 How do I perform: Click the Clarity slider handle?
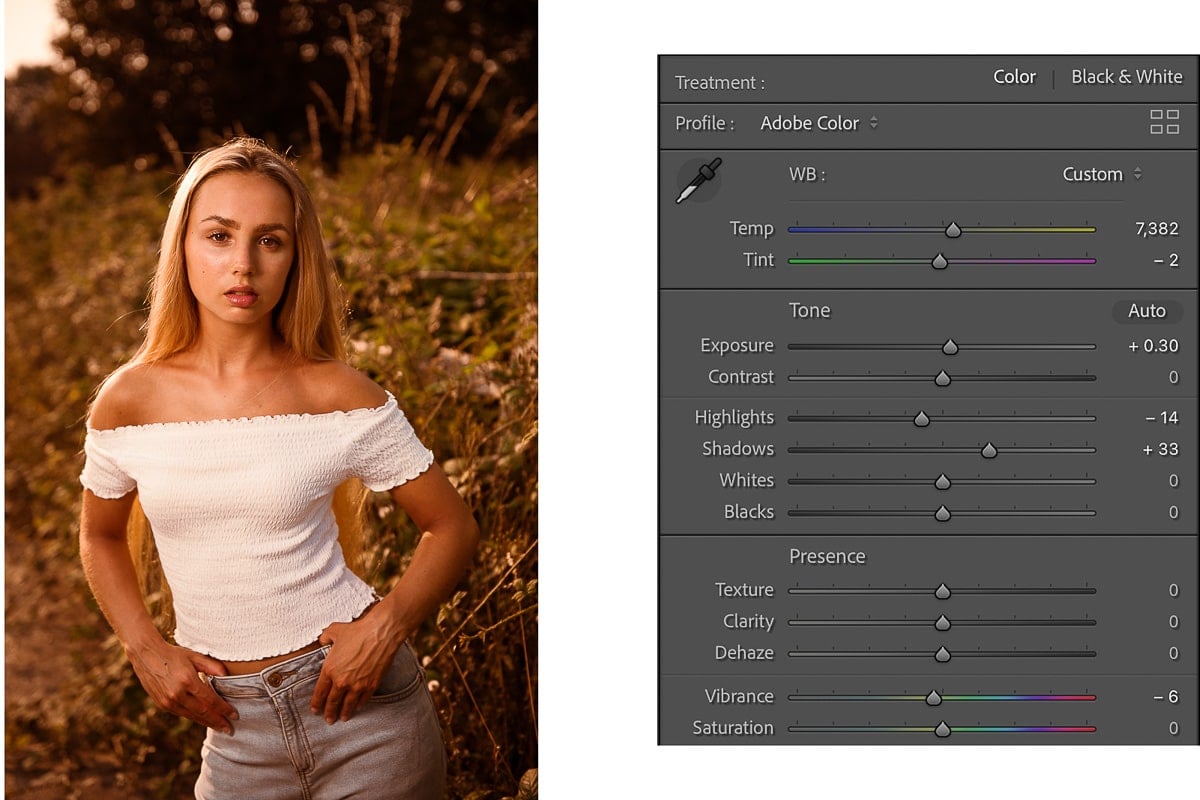tap(942, 622)
